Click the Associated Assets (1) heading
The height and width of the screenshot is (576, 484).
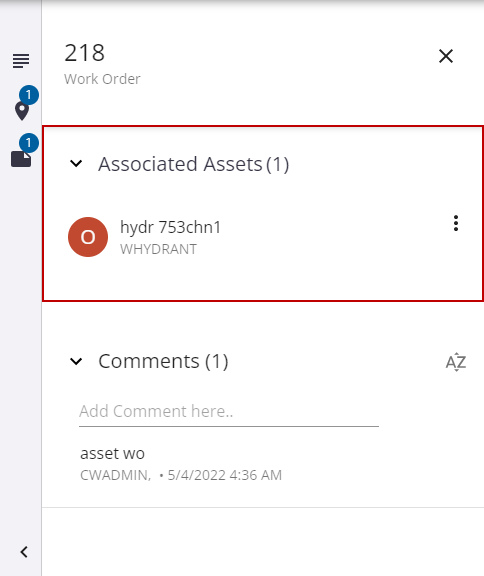pyautogui.click(x=194, y=164)
